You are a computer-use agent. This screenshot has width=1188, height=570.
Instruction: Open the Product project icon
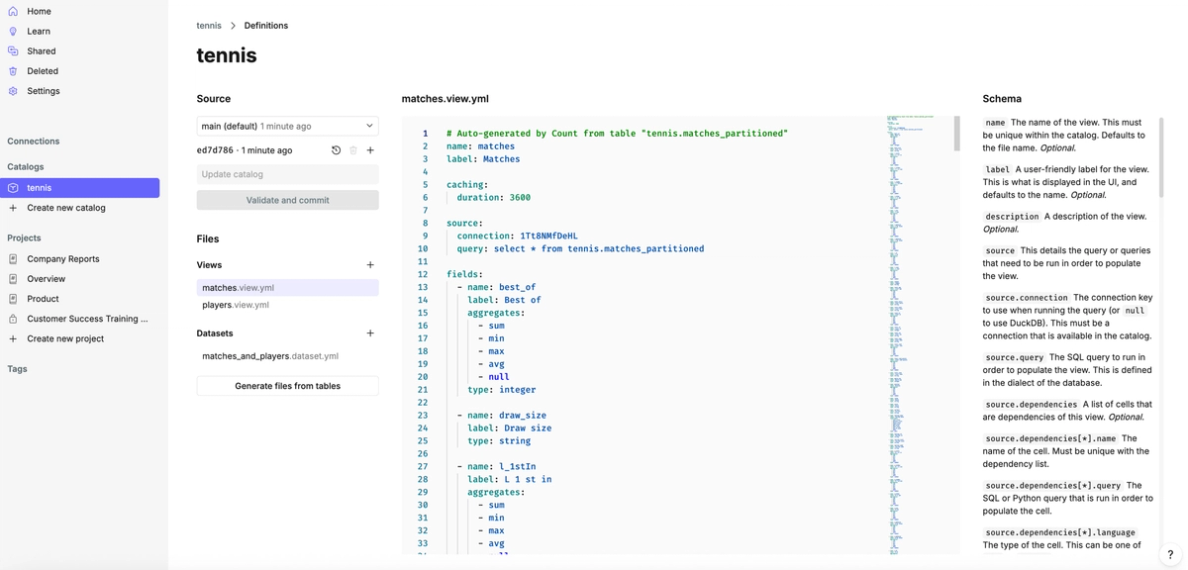click(13, 299)
